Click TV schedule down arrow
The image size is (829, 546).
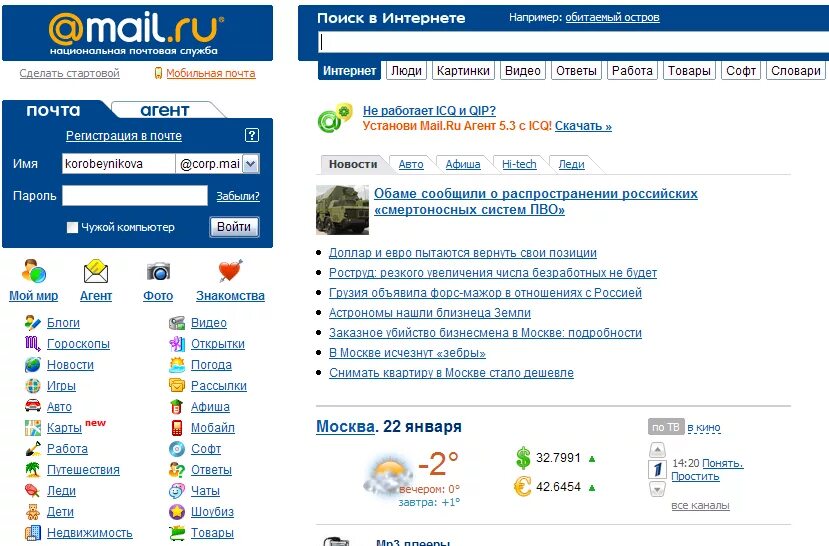(x=657, y=490)
